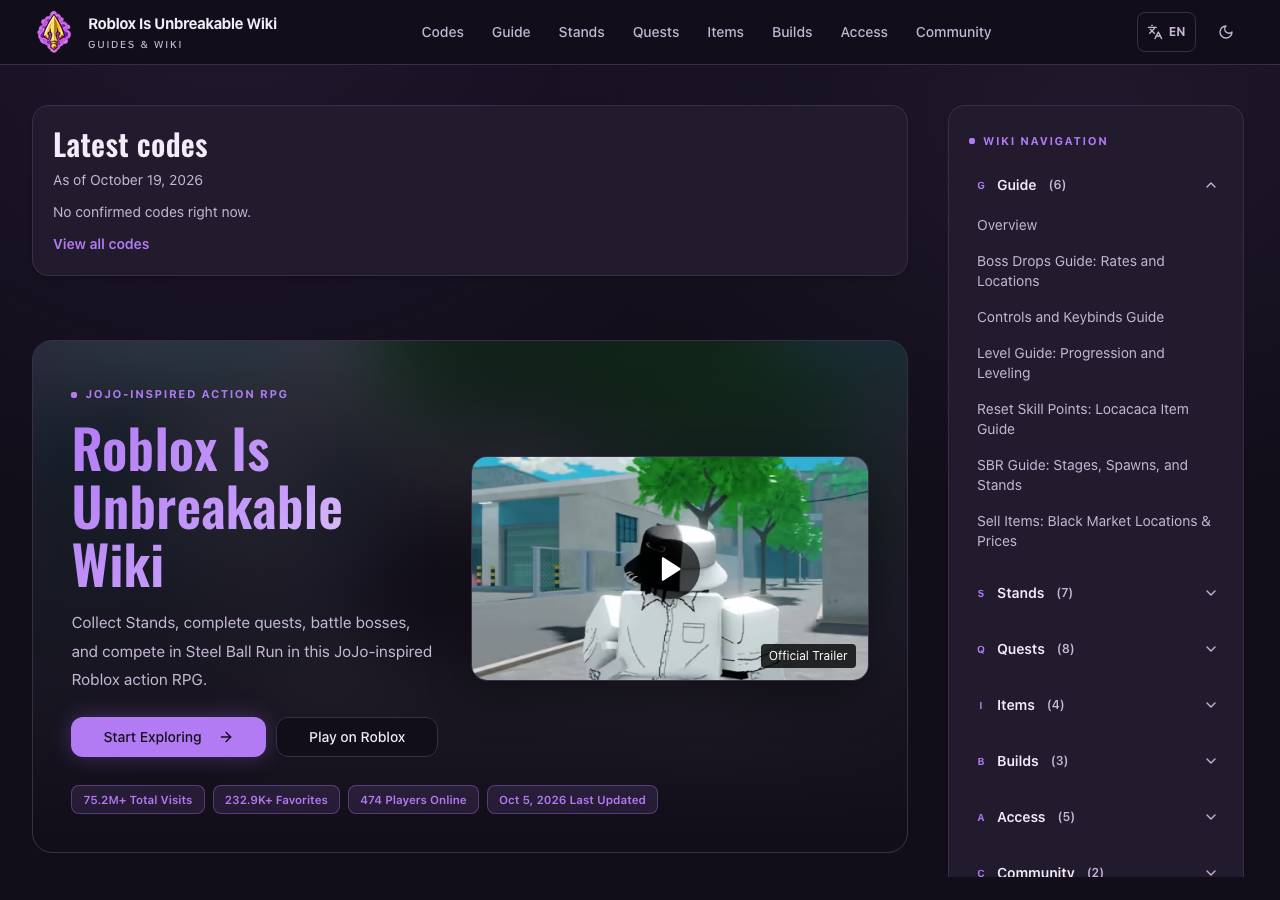Click the 232.9K+ Favorites badge
The image size is (1280, 900).
click(x=276, y=800)
